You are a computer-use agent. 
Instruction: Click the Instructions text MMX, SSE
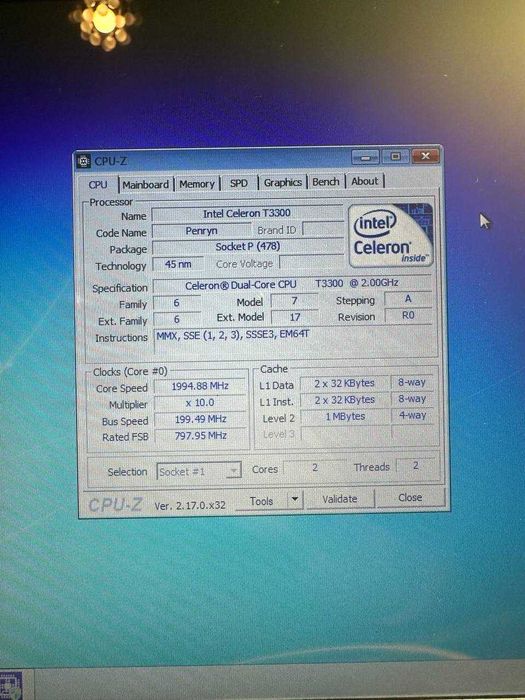click(x=233, y=335)
